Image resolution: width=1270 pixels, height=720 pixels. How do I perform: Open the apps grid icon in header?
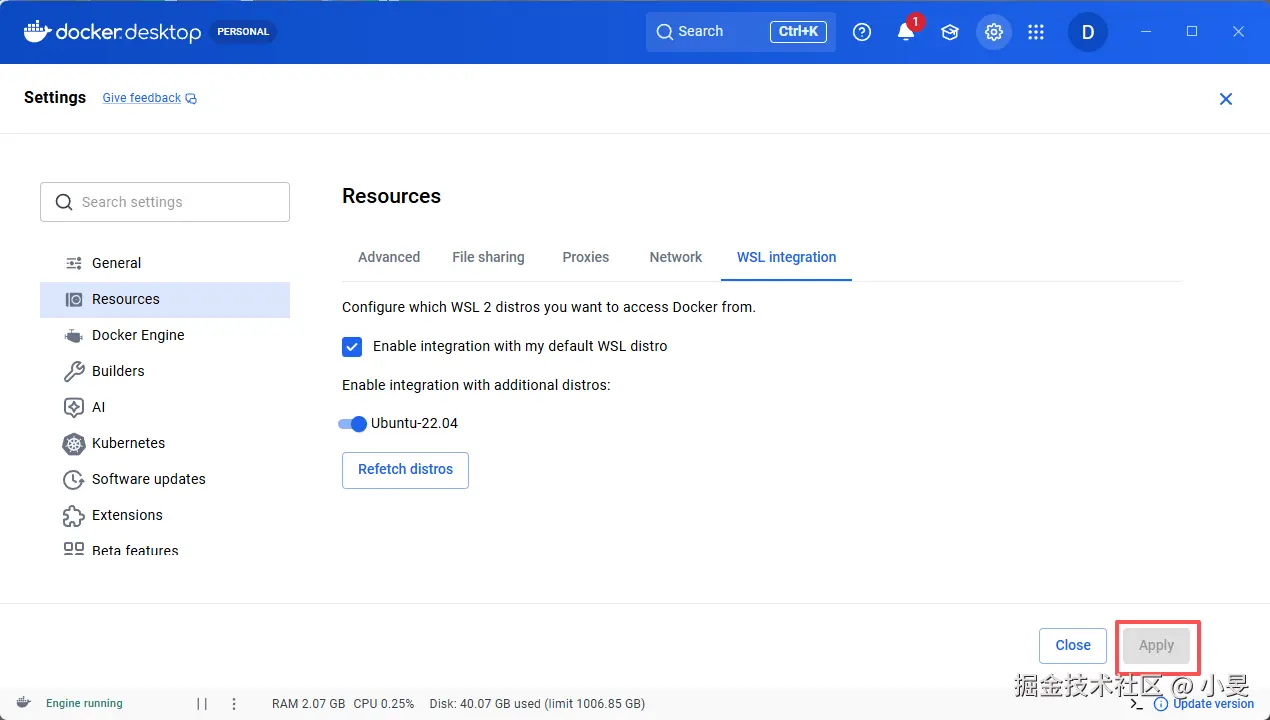[1036, 32]
